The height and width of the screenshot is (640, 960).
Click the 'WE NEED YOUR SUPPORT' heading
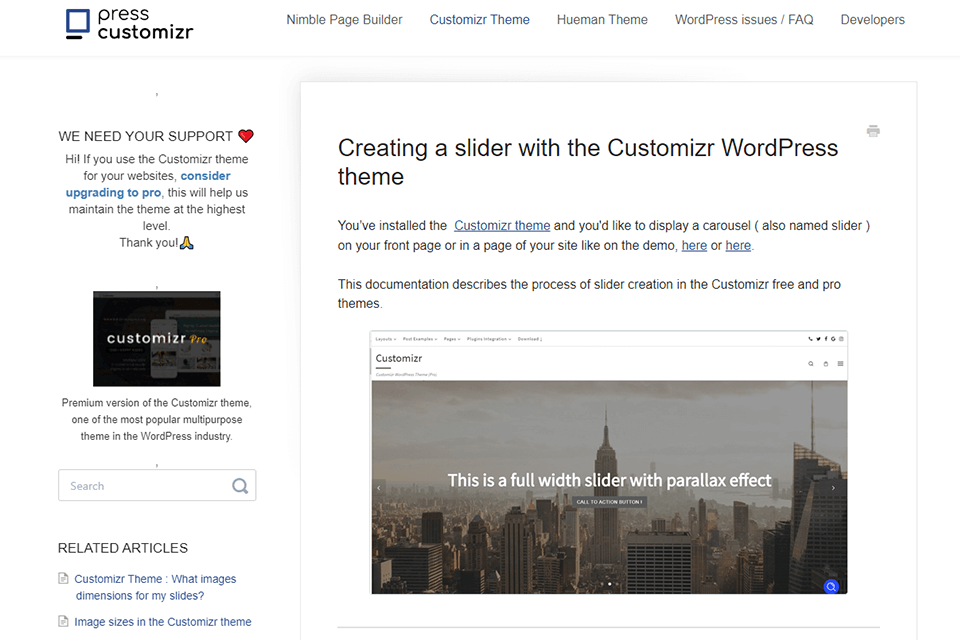tap(146, 136)
